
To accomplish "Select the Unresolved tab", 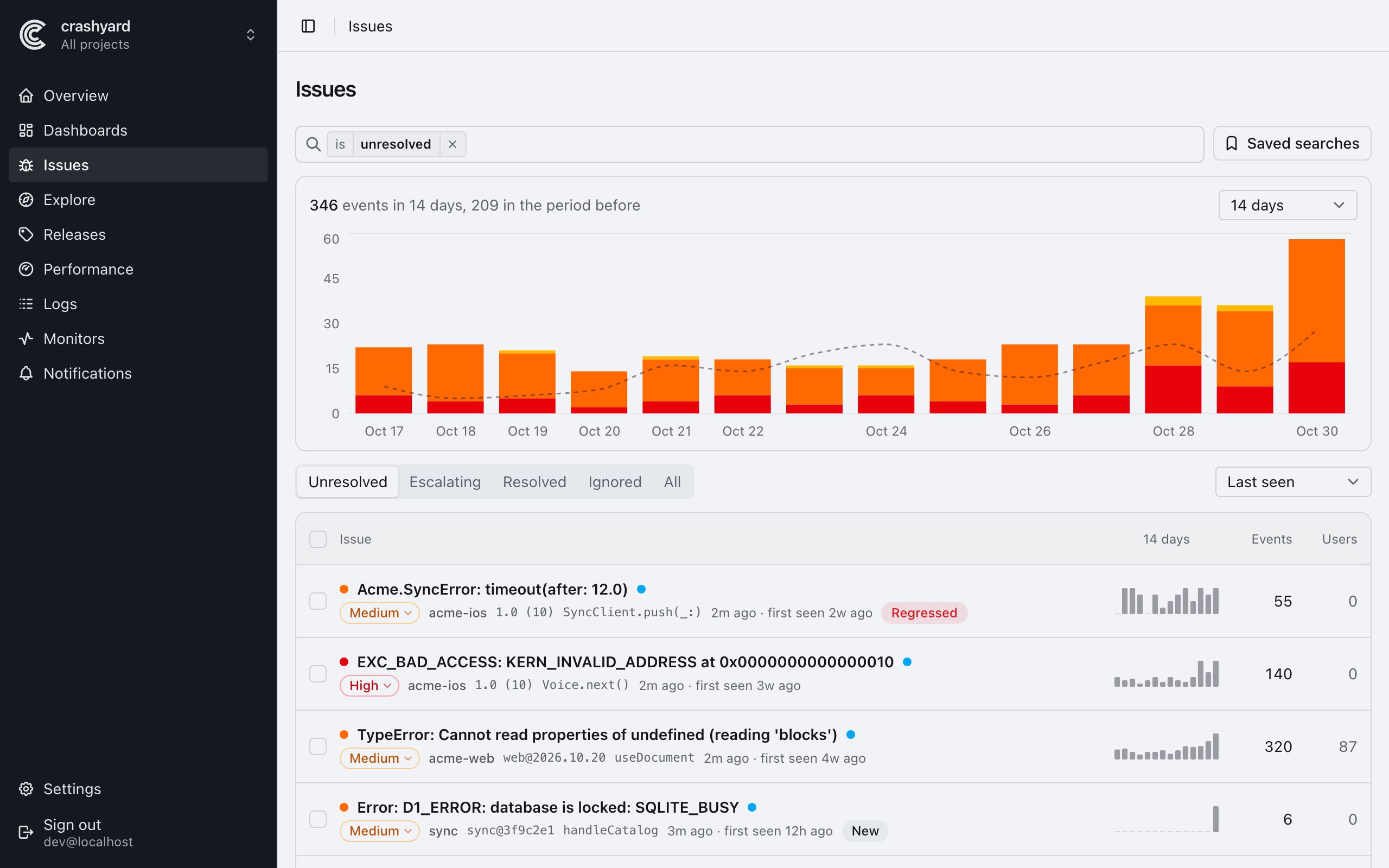I will (348, 482).
